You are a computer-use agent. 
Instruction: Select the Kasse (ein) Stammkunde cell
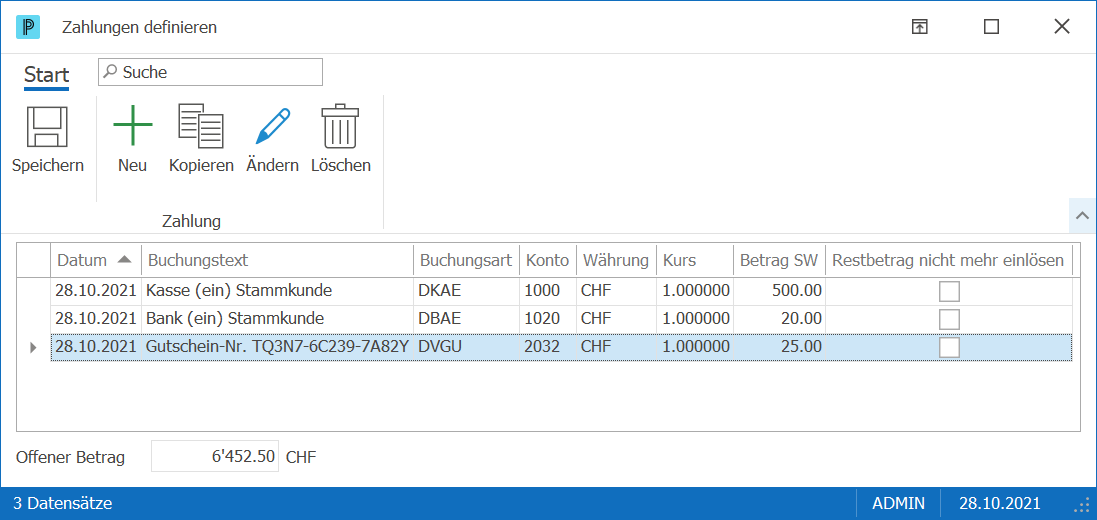click(x=278, y=291)
